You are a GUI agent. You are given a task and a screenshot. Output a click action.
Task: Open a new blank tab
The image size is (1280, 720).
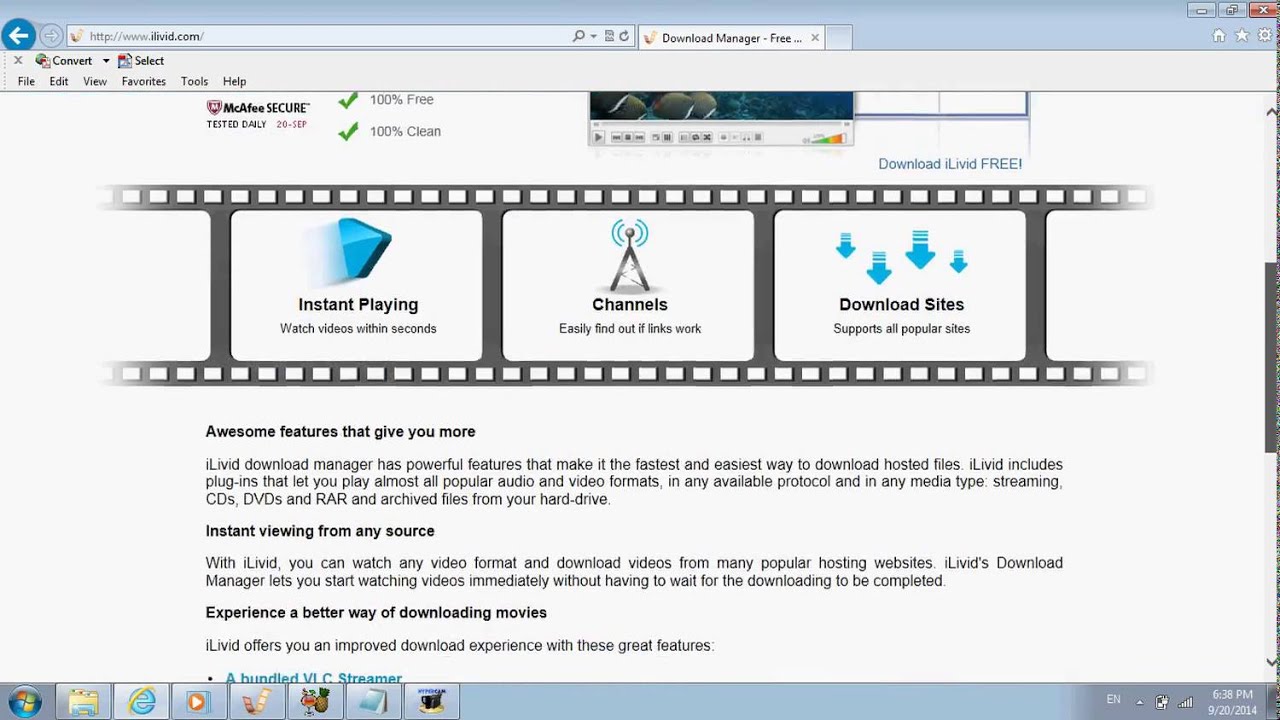click(839, 38)
